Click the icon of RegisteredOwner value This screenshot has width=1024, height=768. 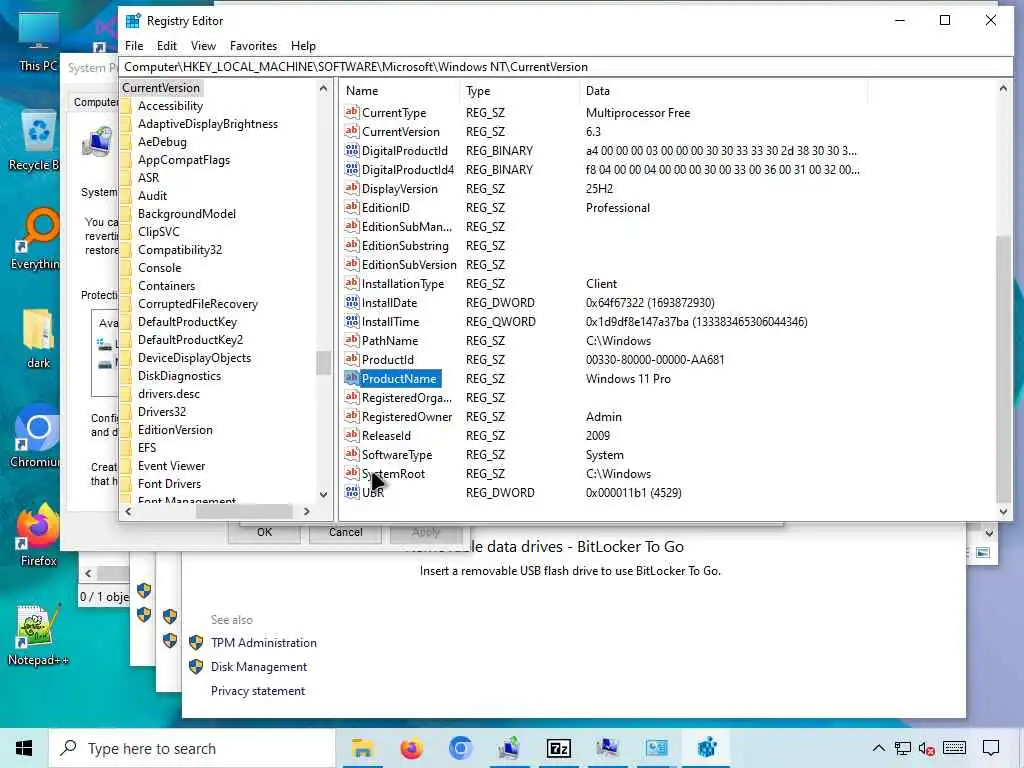tap(351, 416)
